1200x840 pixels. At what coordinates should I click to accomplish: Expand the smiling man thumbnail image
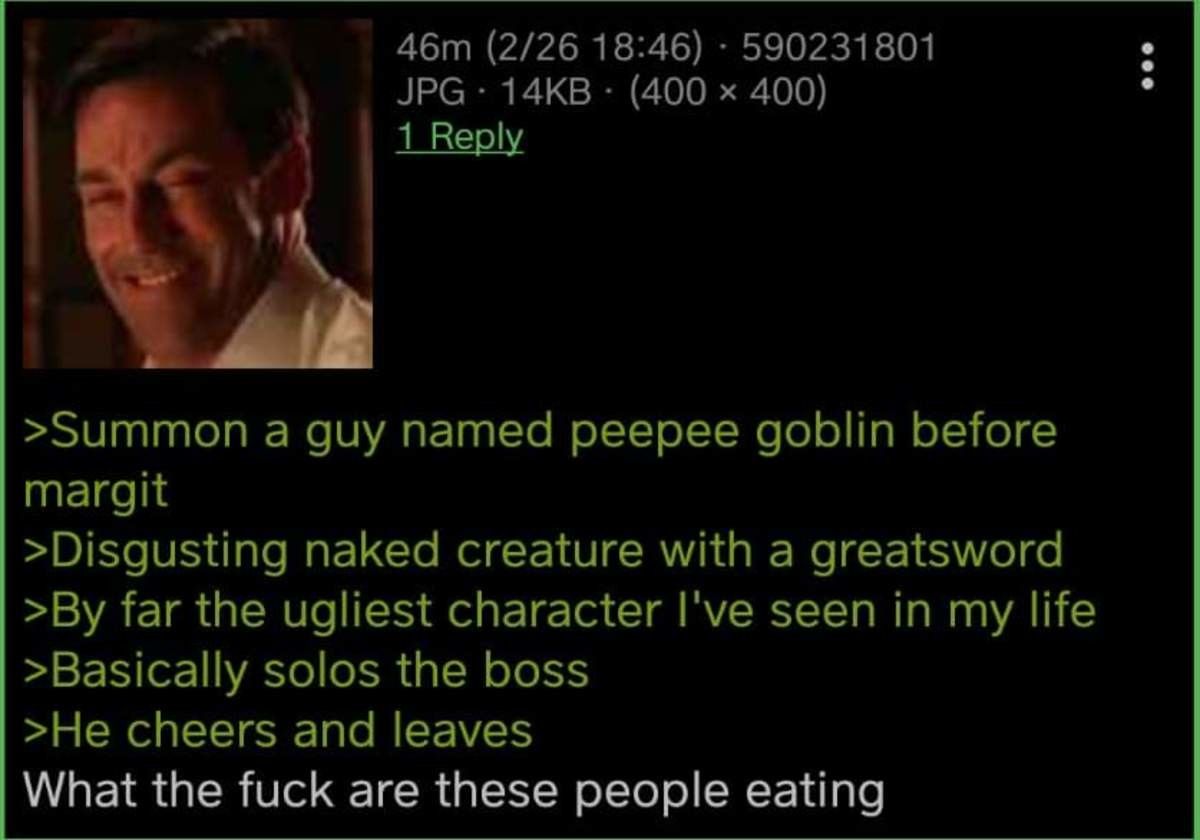click(198, 193)
